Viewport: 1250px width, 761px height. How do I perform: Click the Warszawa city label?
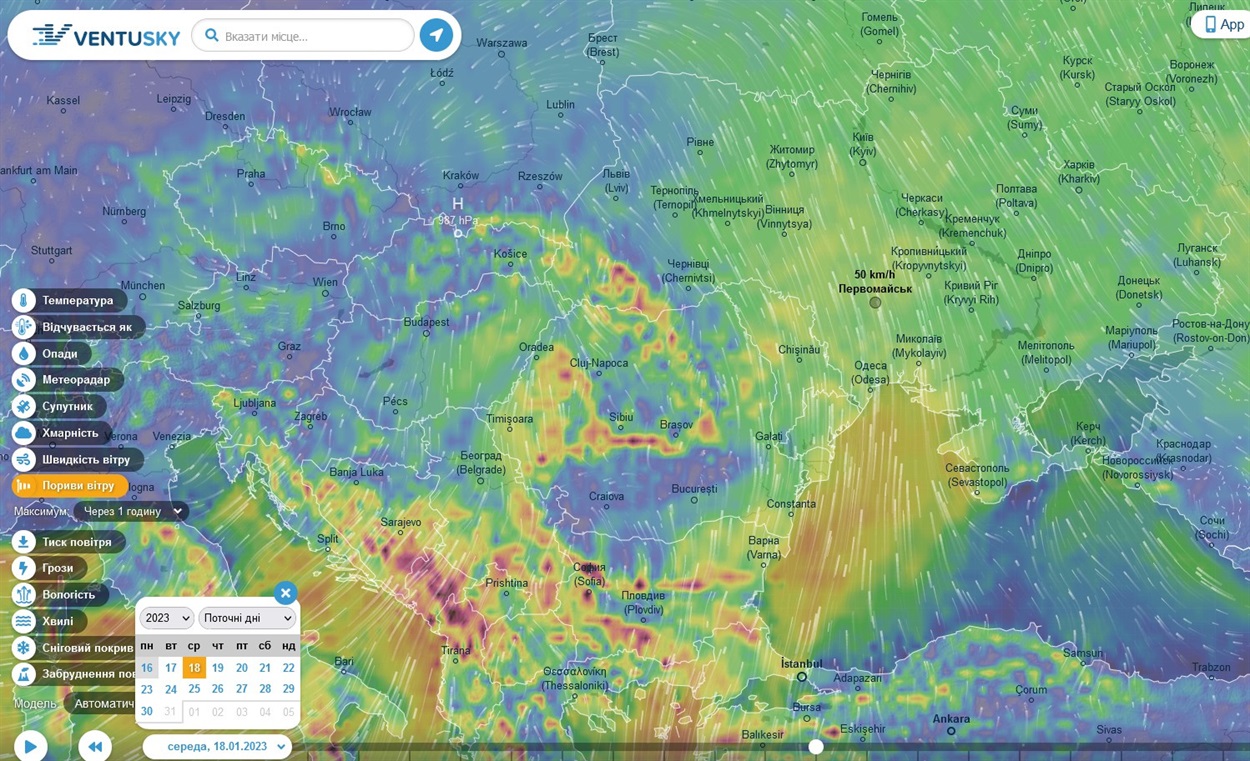(502, 43)
